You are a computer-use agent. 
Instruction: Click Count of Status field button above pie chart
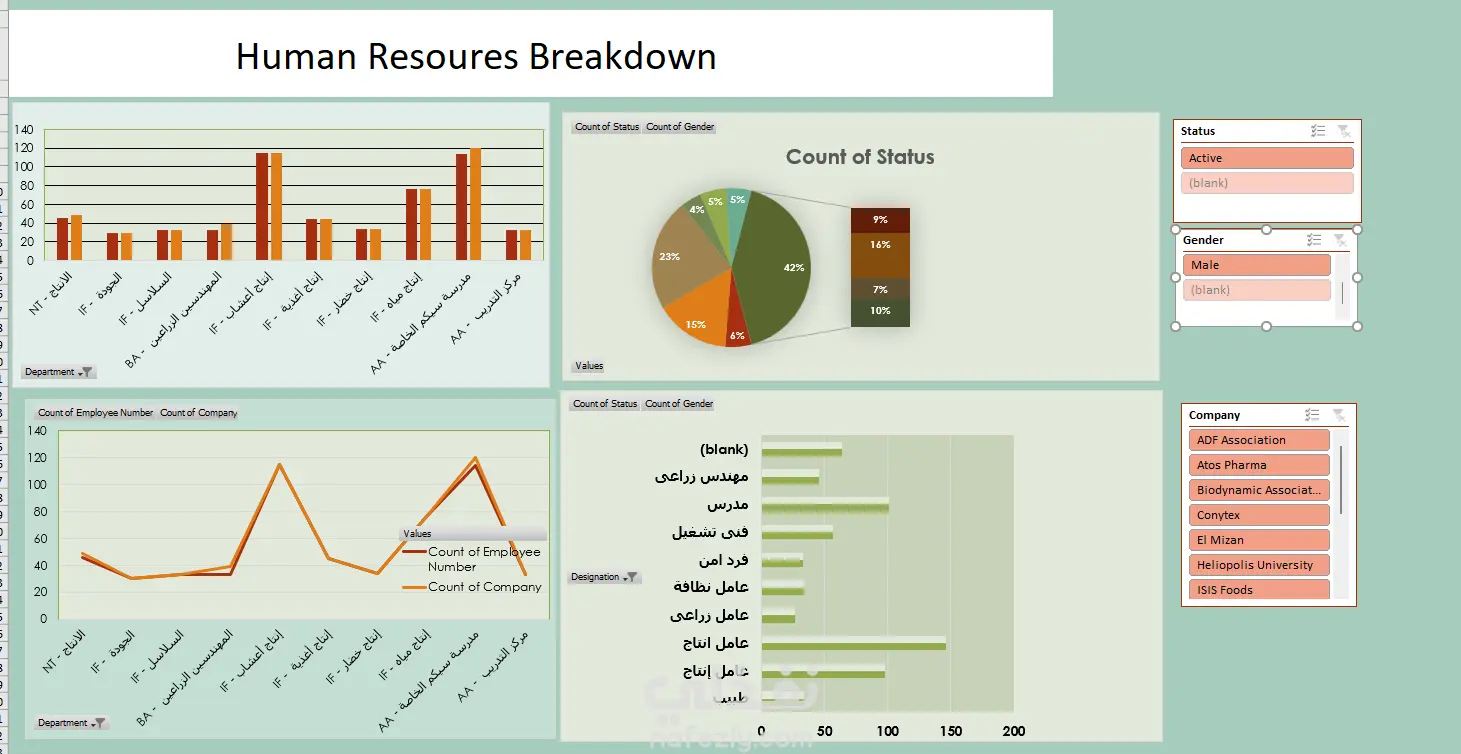click(x=607, y=127)
